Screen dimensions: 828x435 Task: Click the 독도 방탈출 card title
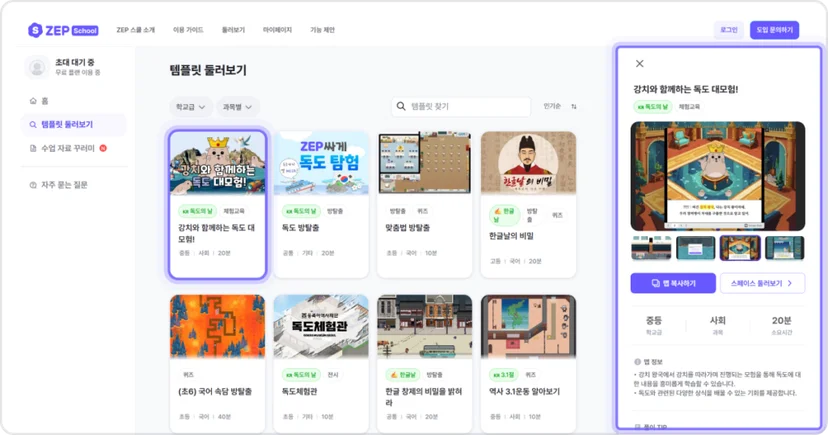coord(300,228)
